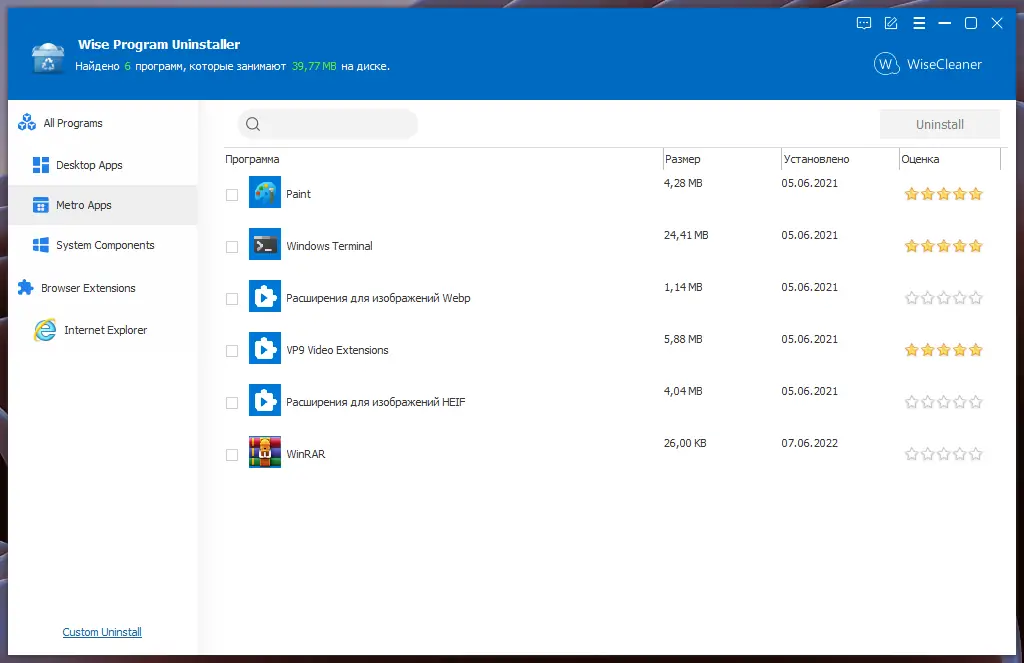Click inside the search field

pos(330,124)
